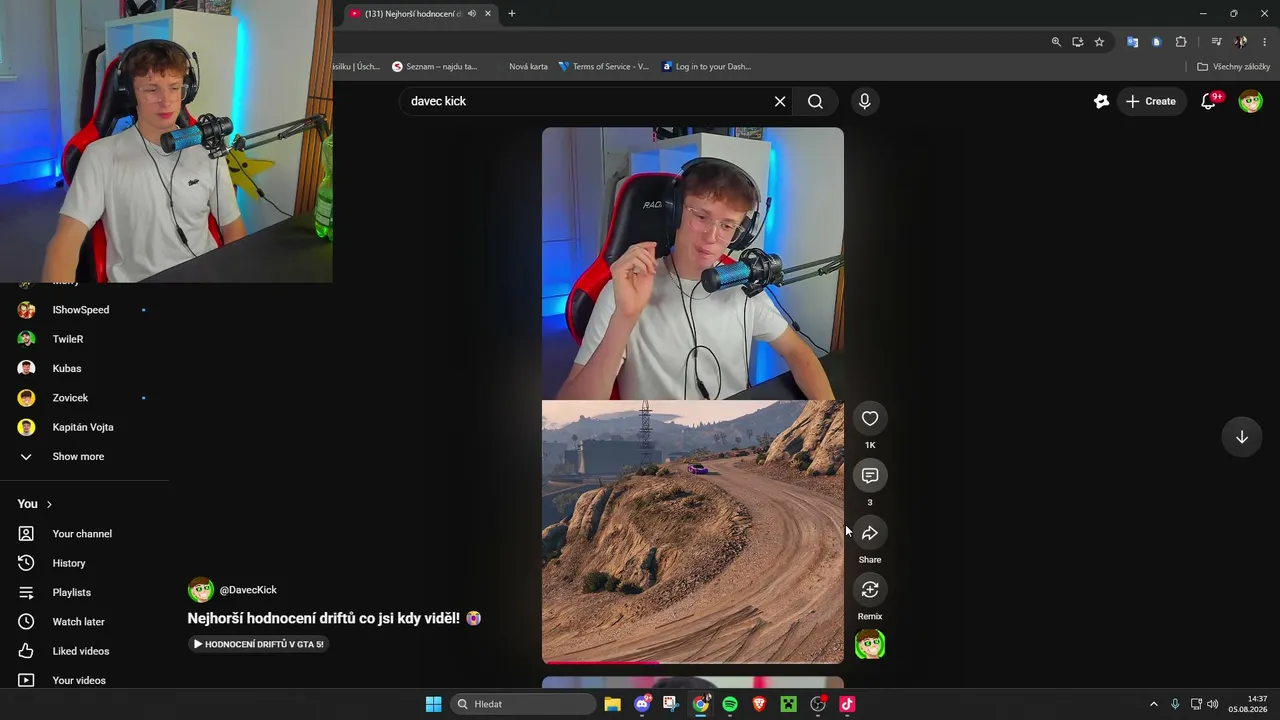The height and width of the screenshot is (720, 1280).
Task: Open Chrome's three-dot menu
Action: point(1265,42)
